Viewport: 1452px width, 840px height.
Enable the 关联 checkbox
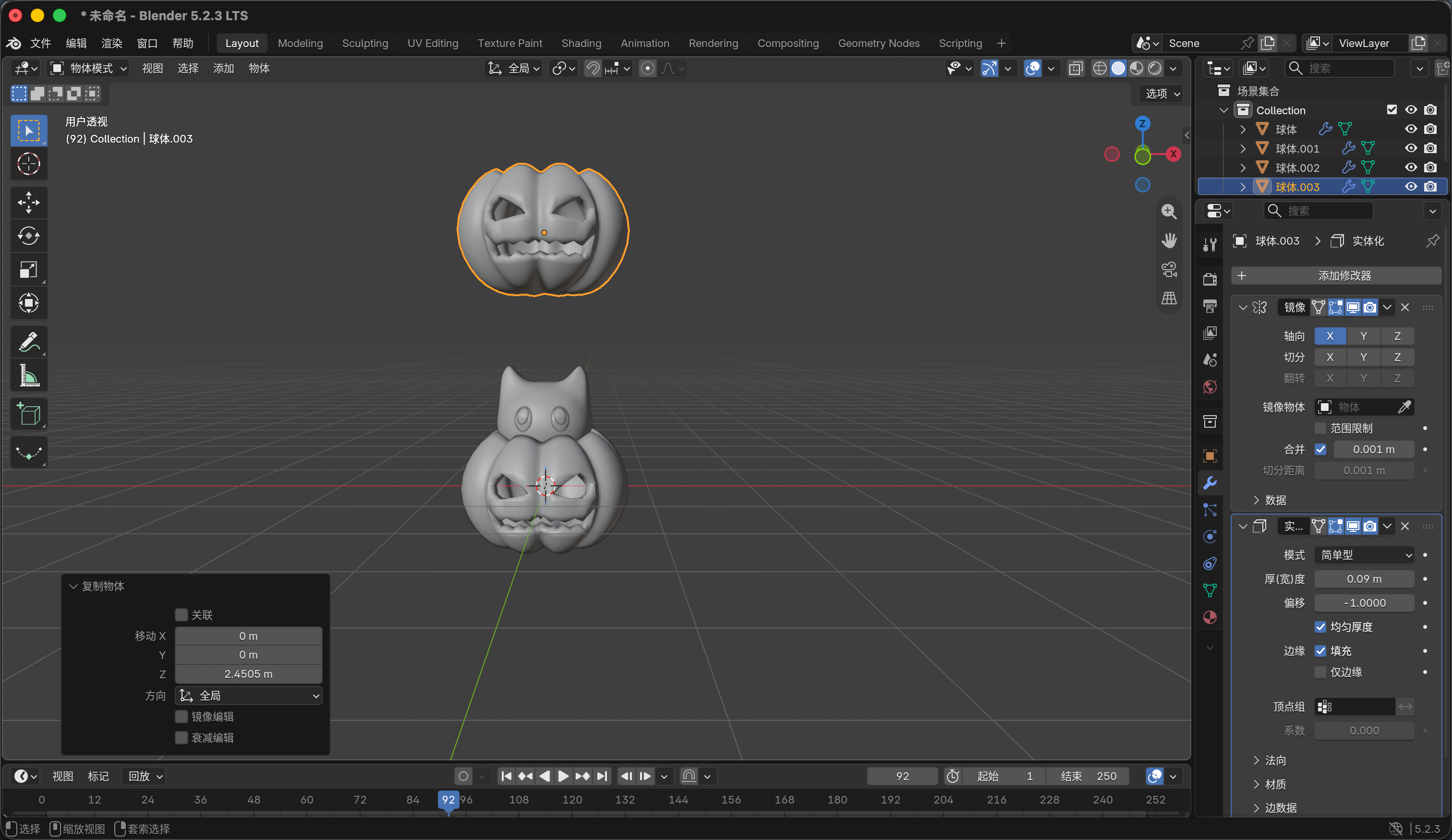pyautogui.click(x=181, y=615)
